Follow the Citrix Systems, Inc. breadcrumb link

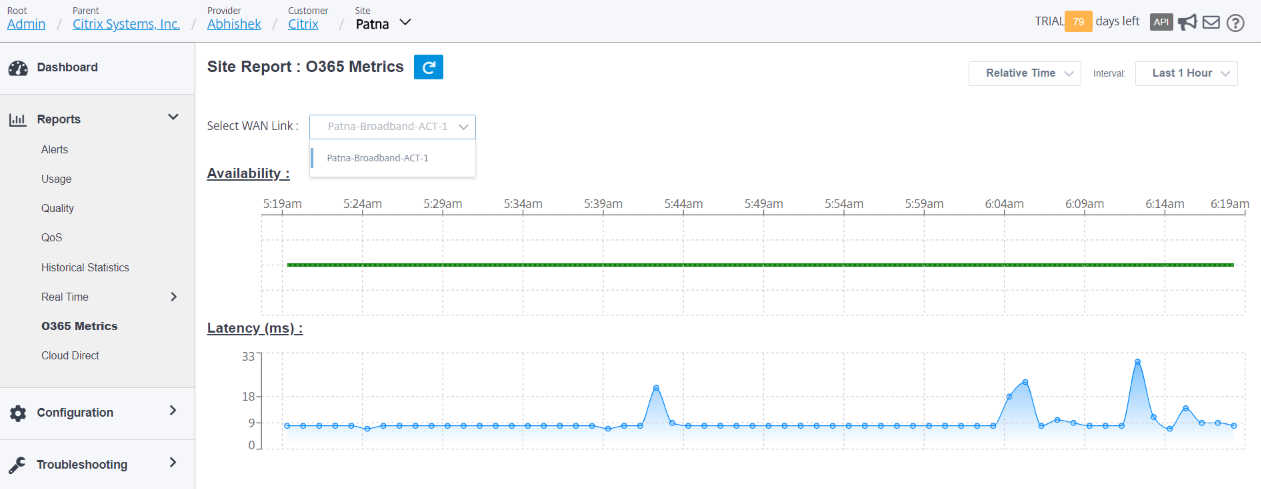126,24
